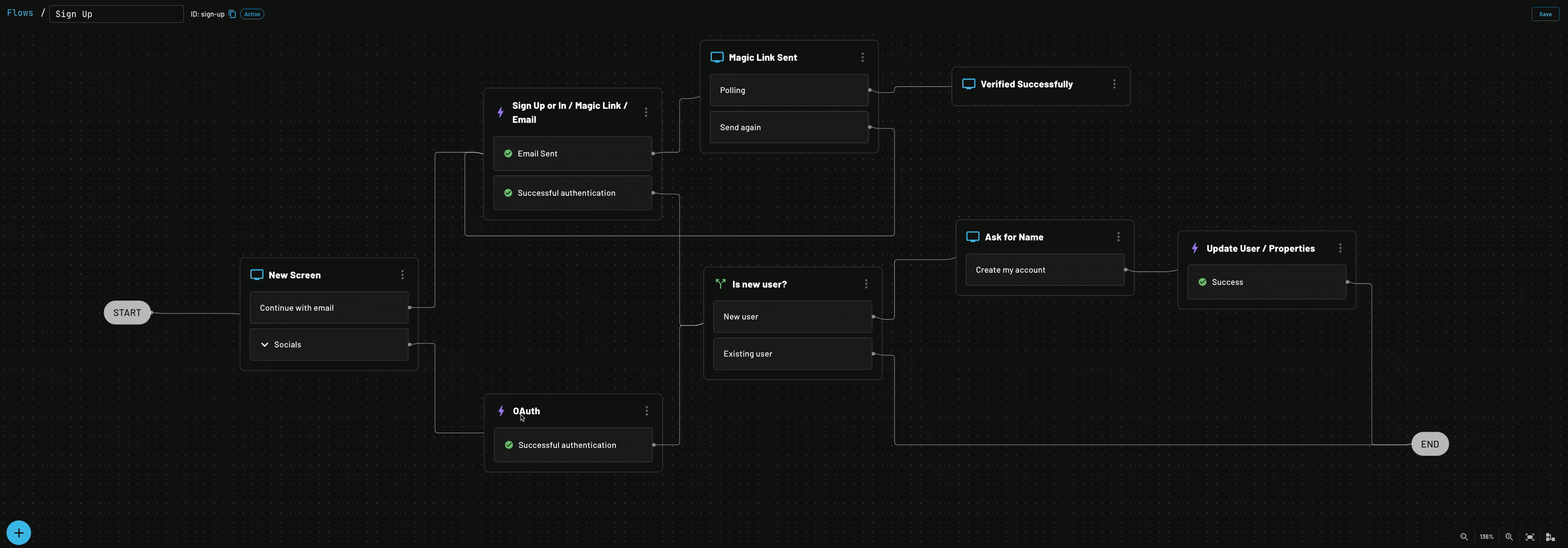Click the Sign Up flow name field

coord(116,14)
